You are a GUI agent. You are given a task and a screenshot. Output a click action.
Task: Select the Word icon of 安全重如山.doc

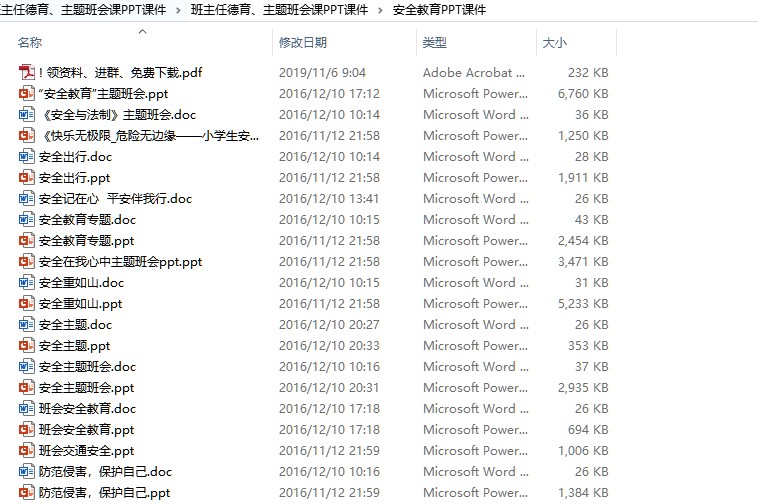[27, 283]
